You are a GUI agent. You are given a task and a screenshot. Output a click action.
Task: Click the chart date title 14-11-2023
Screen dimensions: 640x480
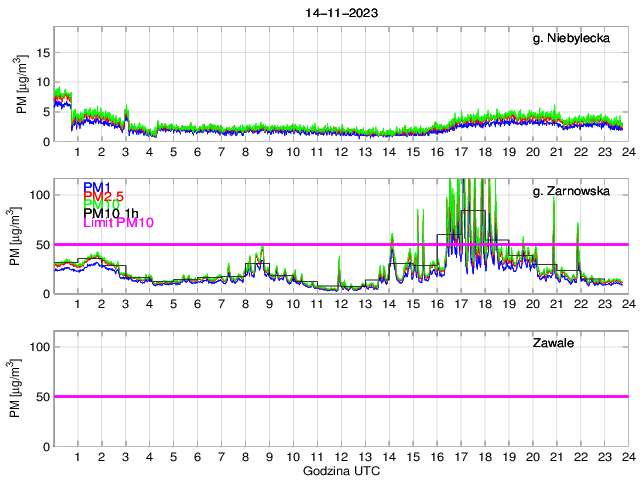pyautogui.click(x=340, y=12)
